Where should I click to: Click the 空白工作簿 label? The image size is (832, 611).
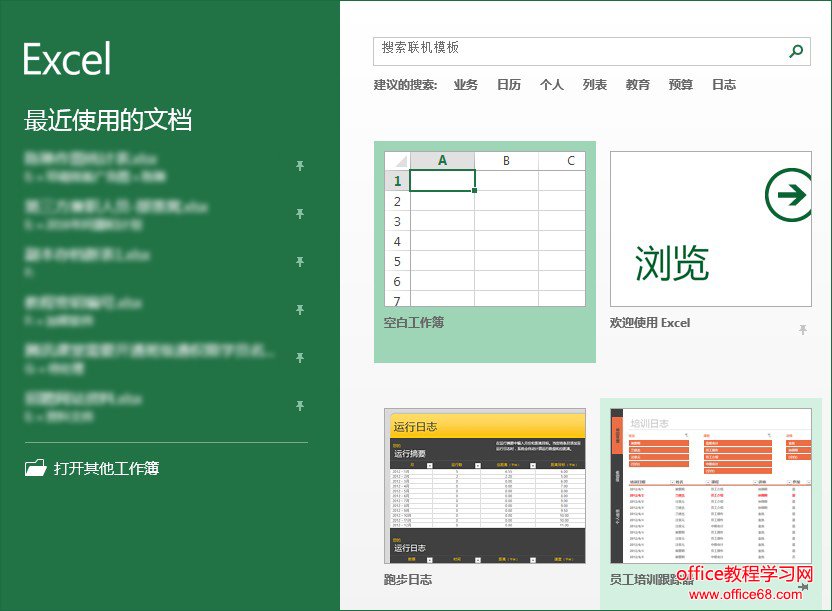coord(414,322)
